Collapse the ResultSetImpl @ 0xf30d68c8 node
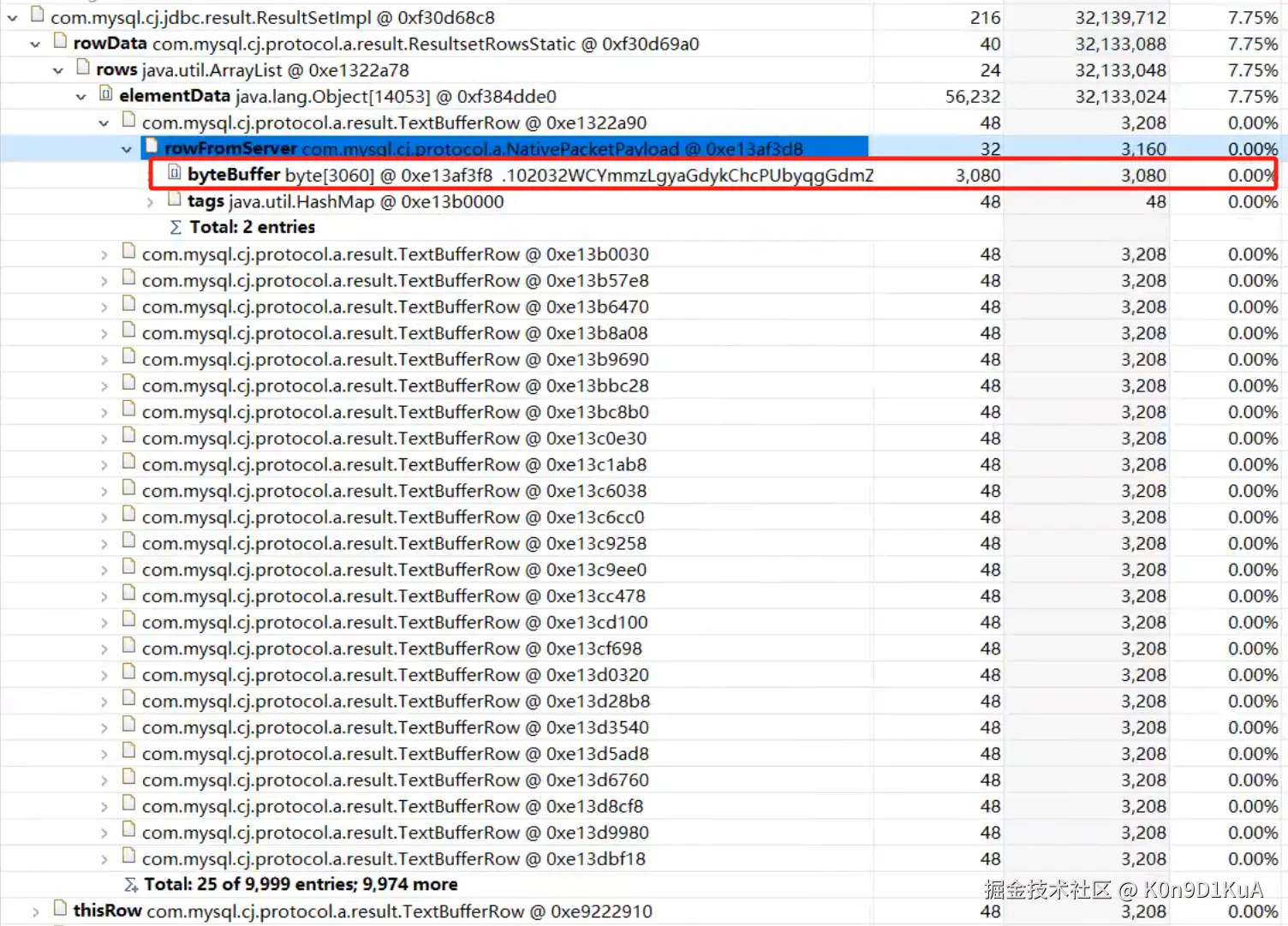 click(x=12, y=17)
